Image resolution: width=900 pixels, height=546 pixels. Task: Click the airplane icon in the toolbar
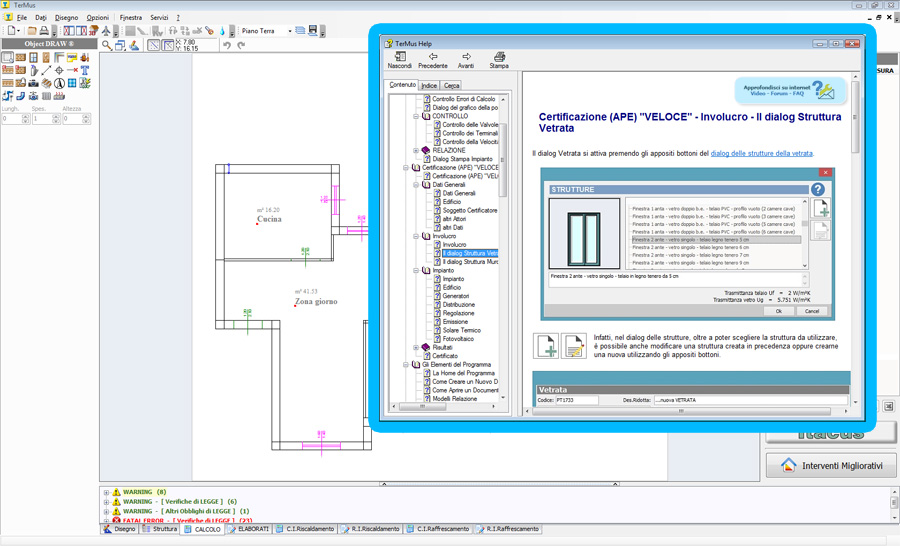tap(106, 30)
